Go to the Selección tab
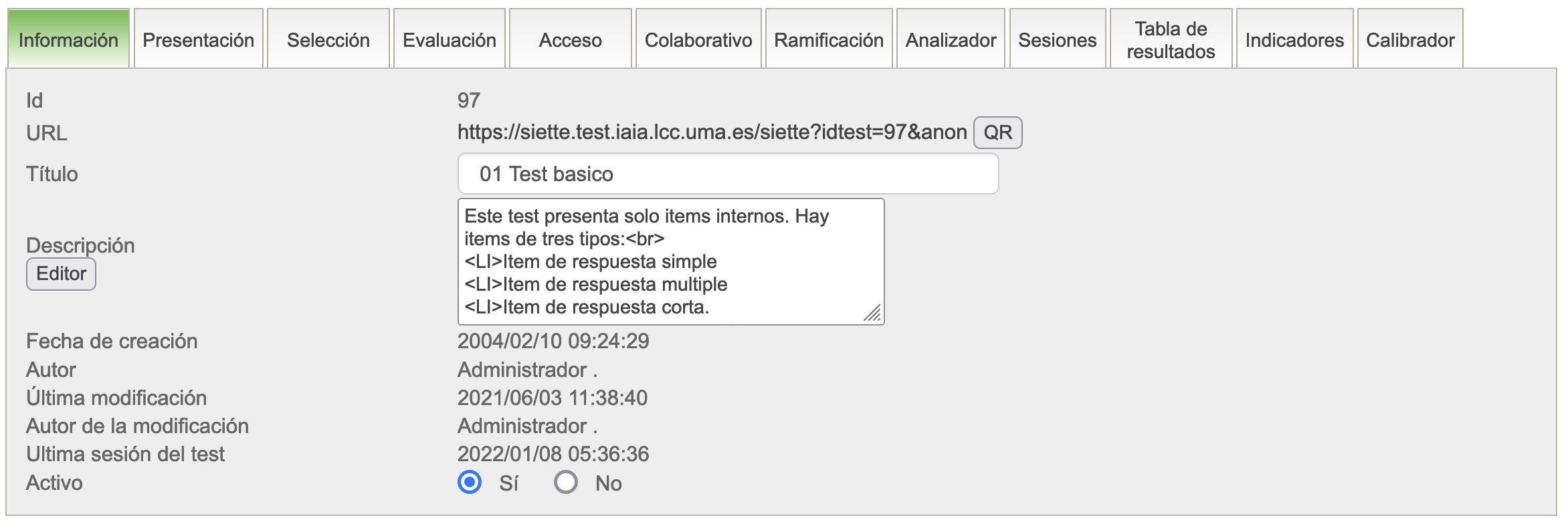The image size is (1568, 524). pos(328,40)
